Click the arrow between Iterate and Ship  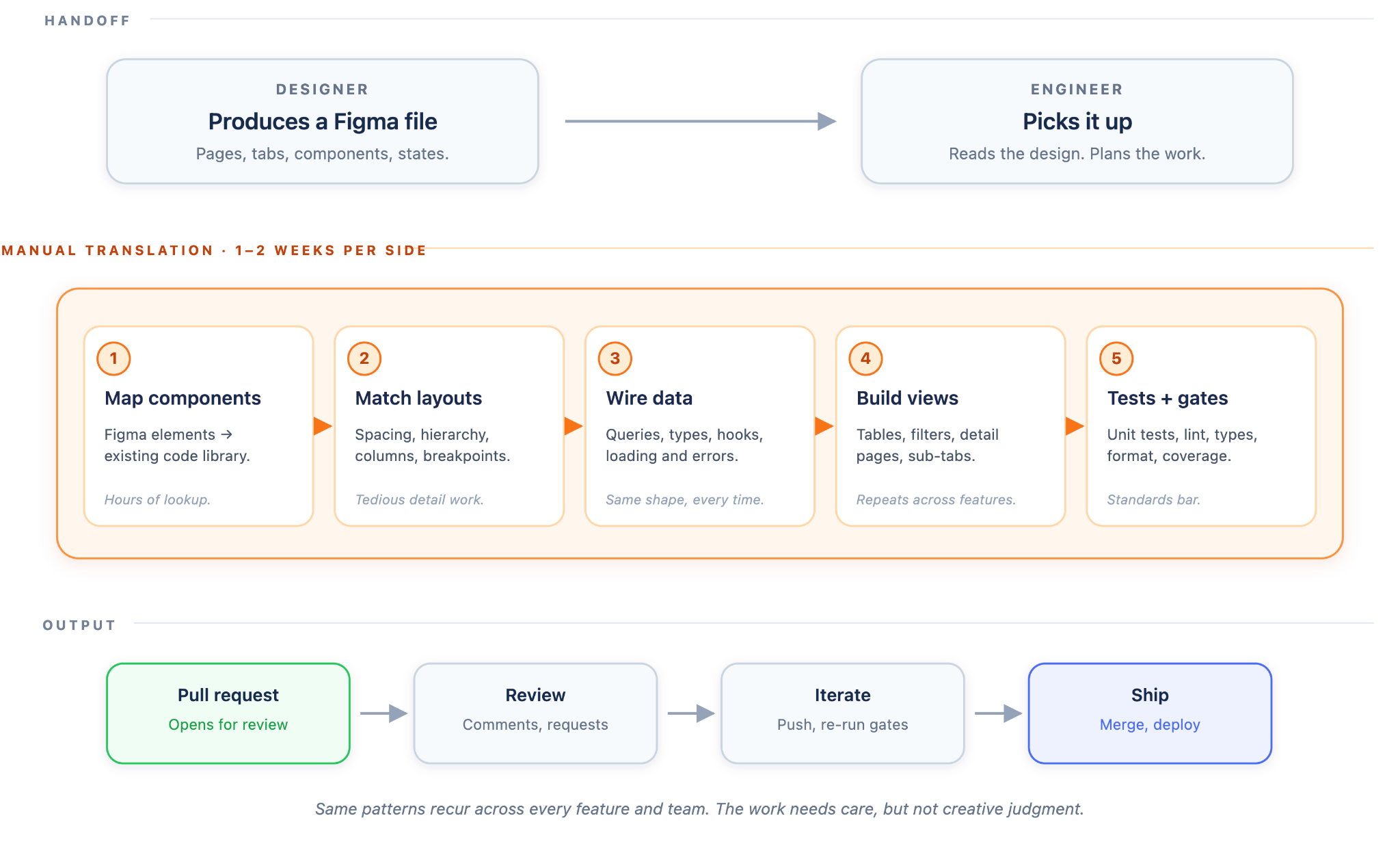[998, 713]
